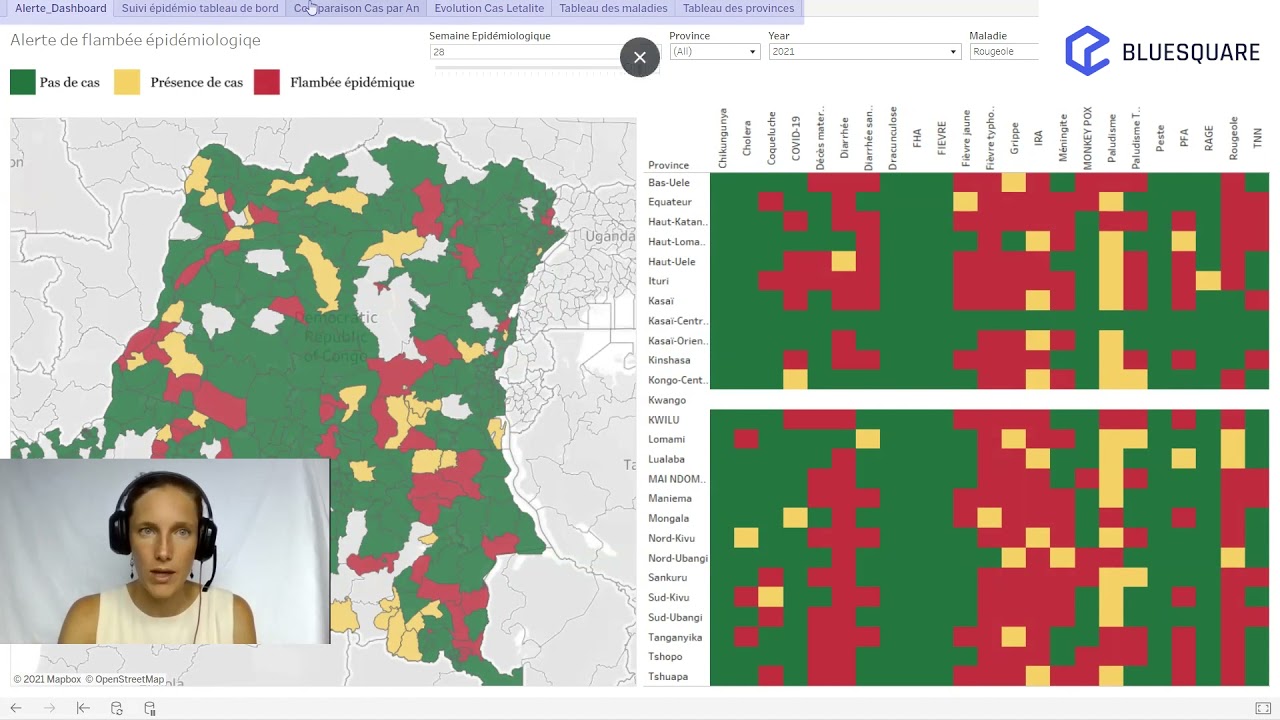Select the Lomami province row label
Screen dimensions: 1280x720
coord(667,439)
